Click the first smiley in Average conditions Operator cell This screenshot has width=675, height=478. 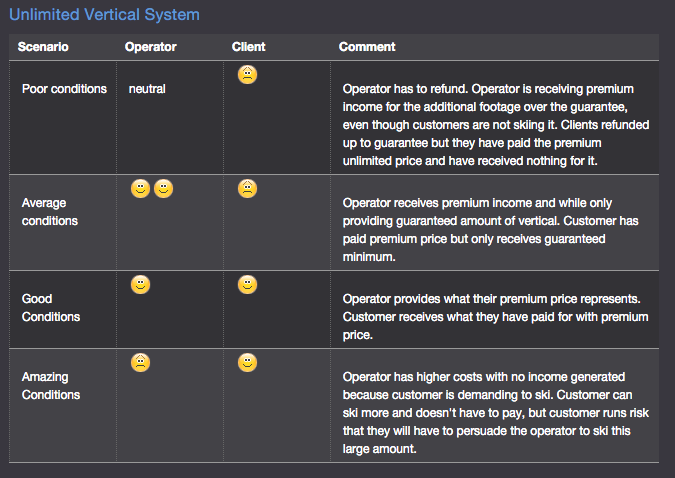coord(140,189)
